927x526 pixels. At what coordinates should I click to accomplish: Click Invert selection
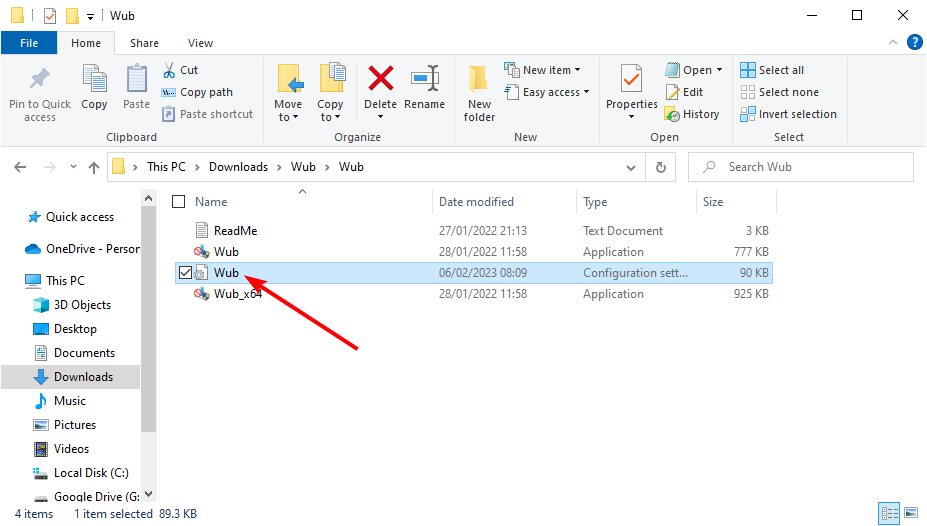[x=789, y=114]
